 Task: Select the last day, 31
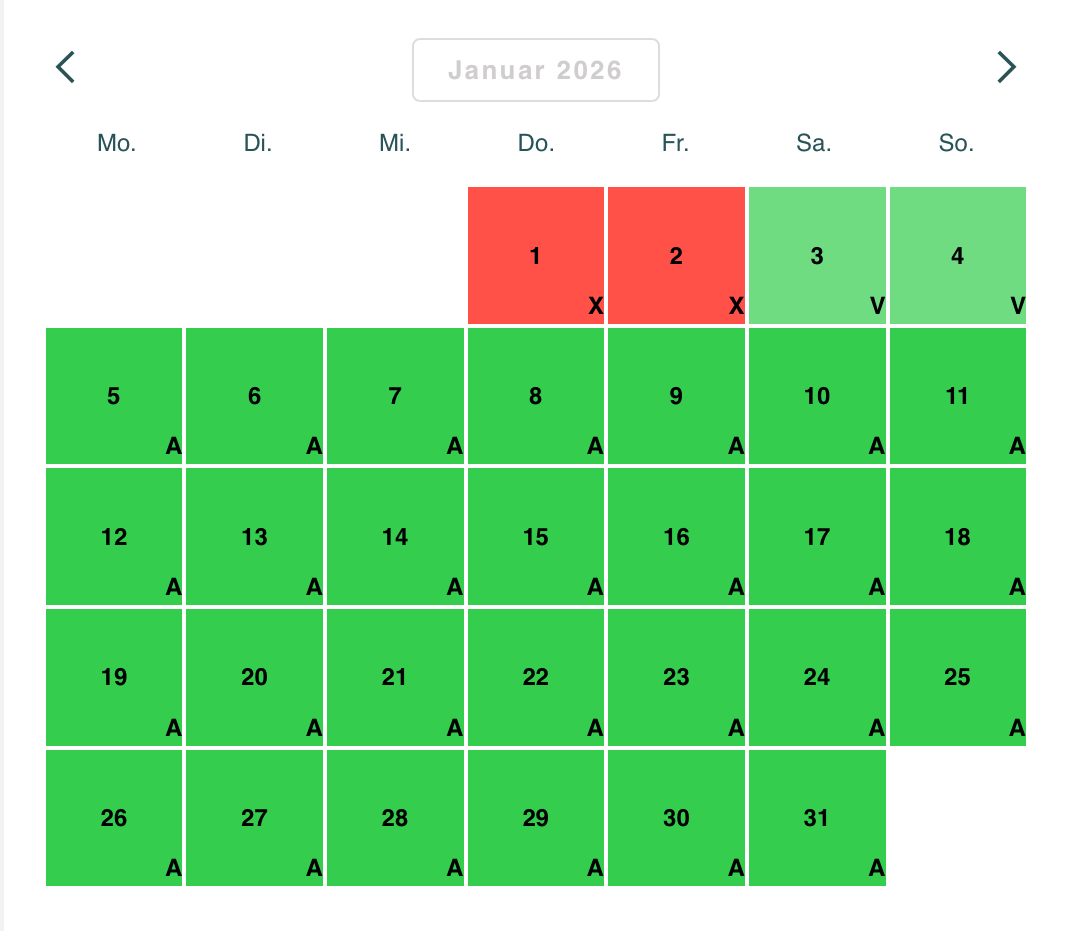817,818
